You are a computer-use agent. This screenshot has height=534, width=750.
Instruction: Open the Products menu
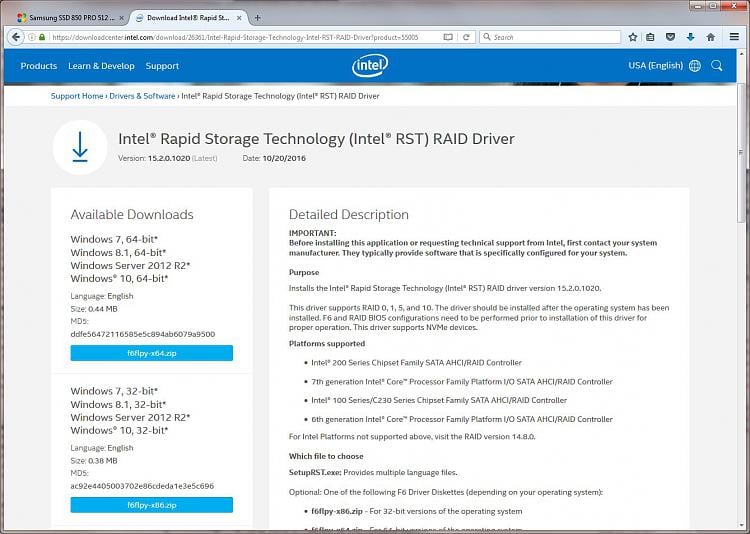pyautogui.click(x=39, y=66)
